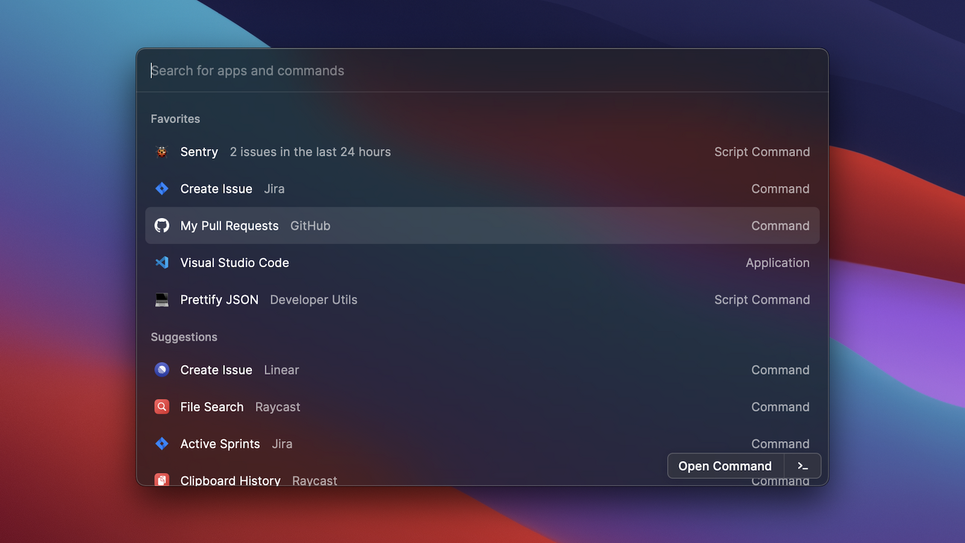Open the actions panel terminal icon button

[803, 466]
